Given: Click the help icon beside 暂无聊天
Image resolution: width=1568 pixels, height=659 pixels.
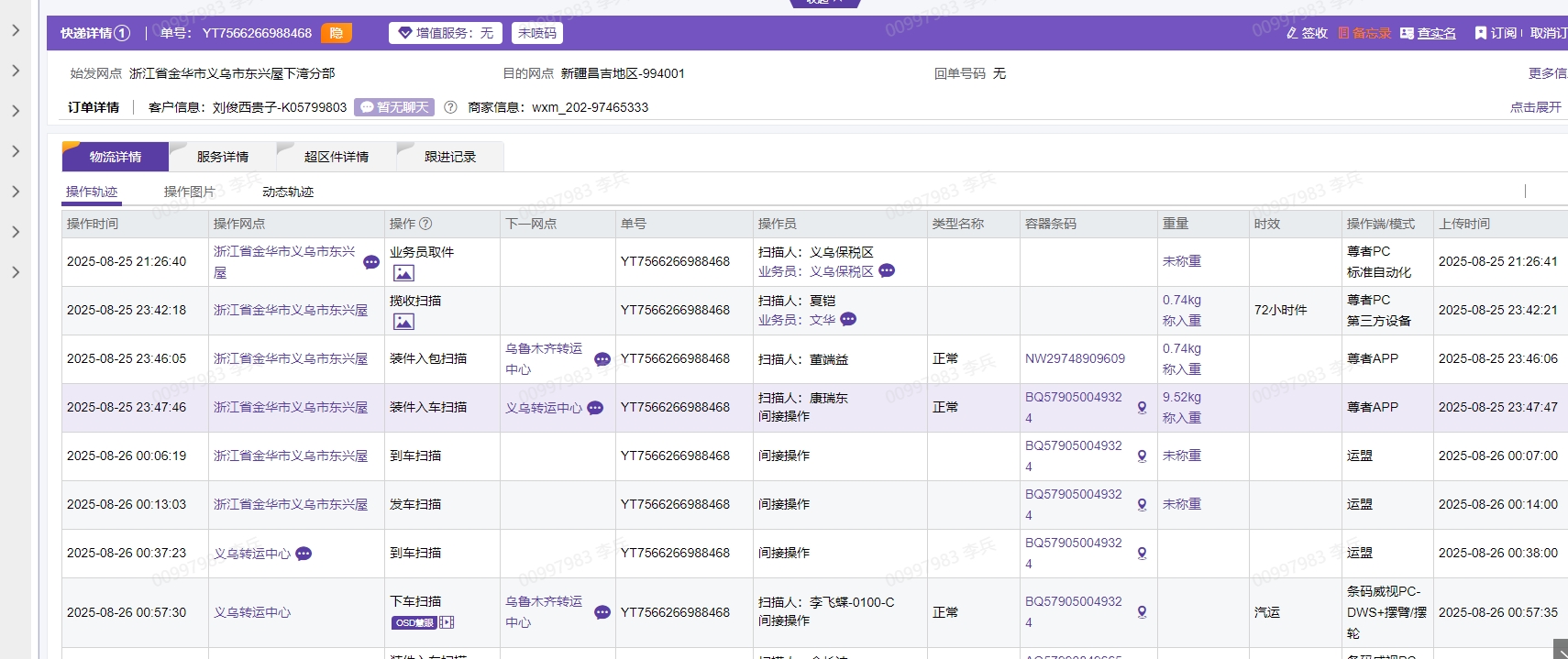Looking at the screenshot, I should point(450,107).
